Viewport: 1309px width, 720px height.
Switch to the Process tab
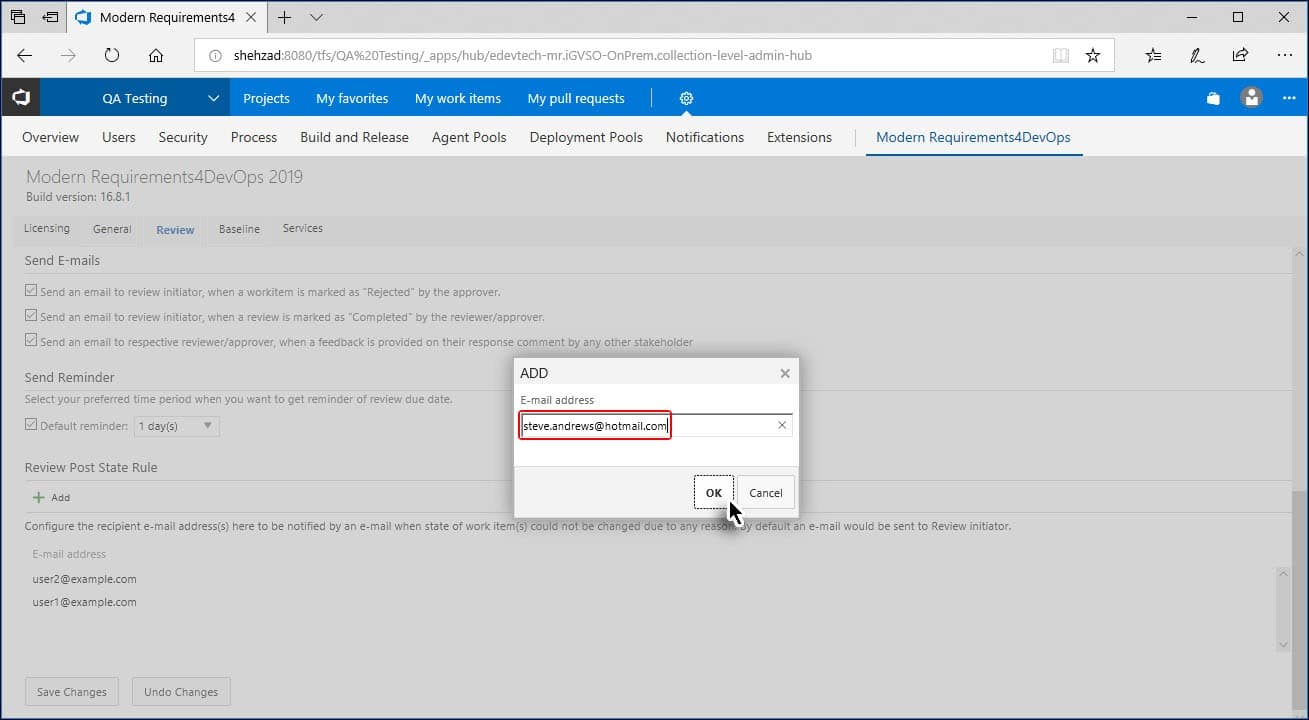tap(254, 137)
